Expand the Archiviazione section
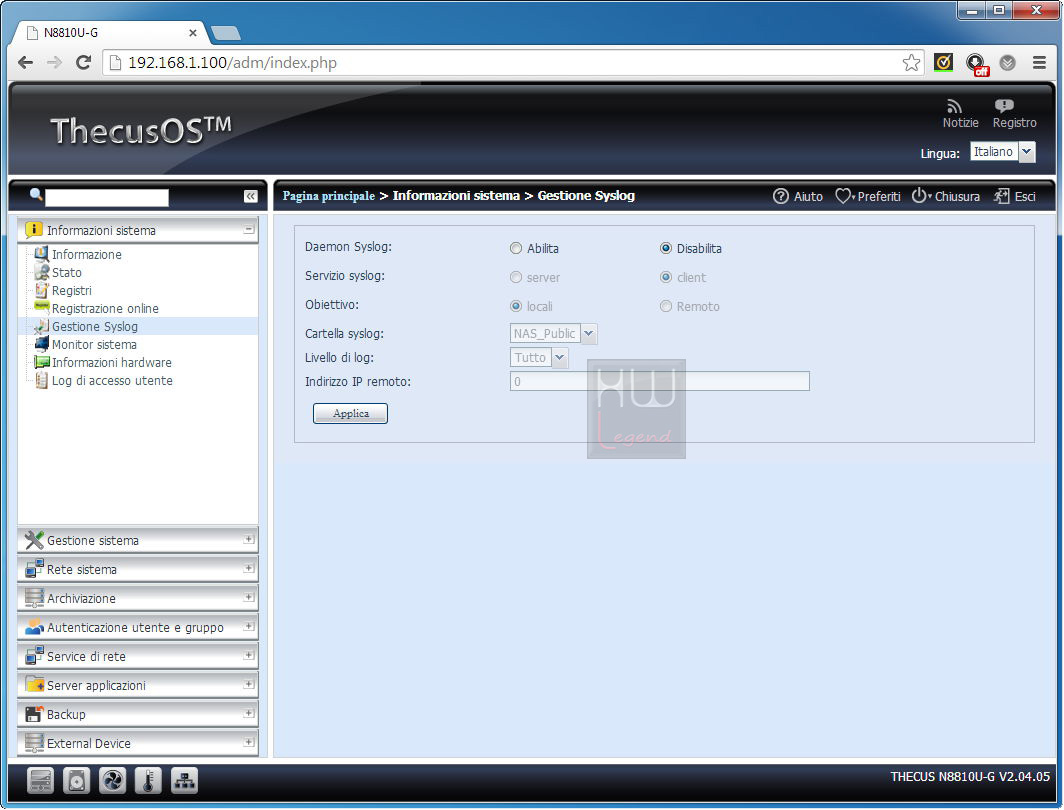The image size is (1064, 810). [249, 597]
